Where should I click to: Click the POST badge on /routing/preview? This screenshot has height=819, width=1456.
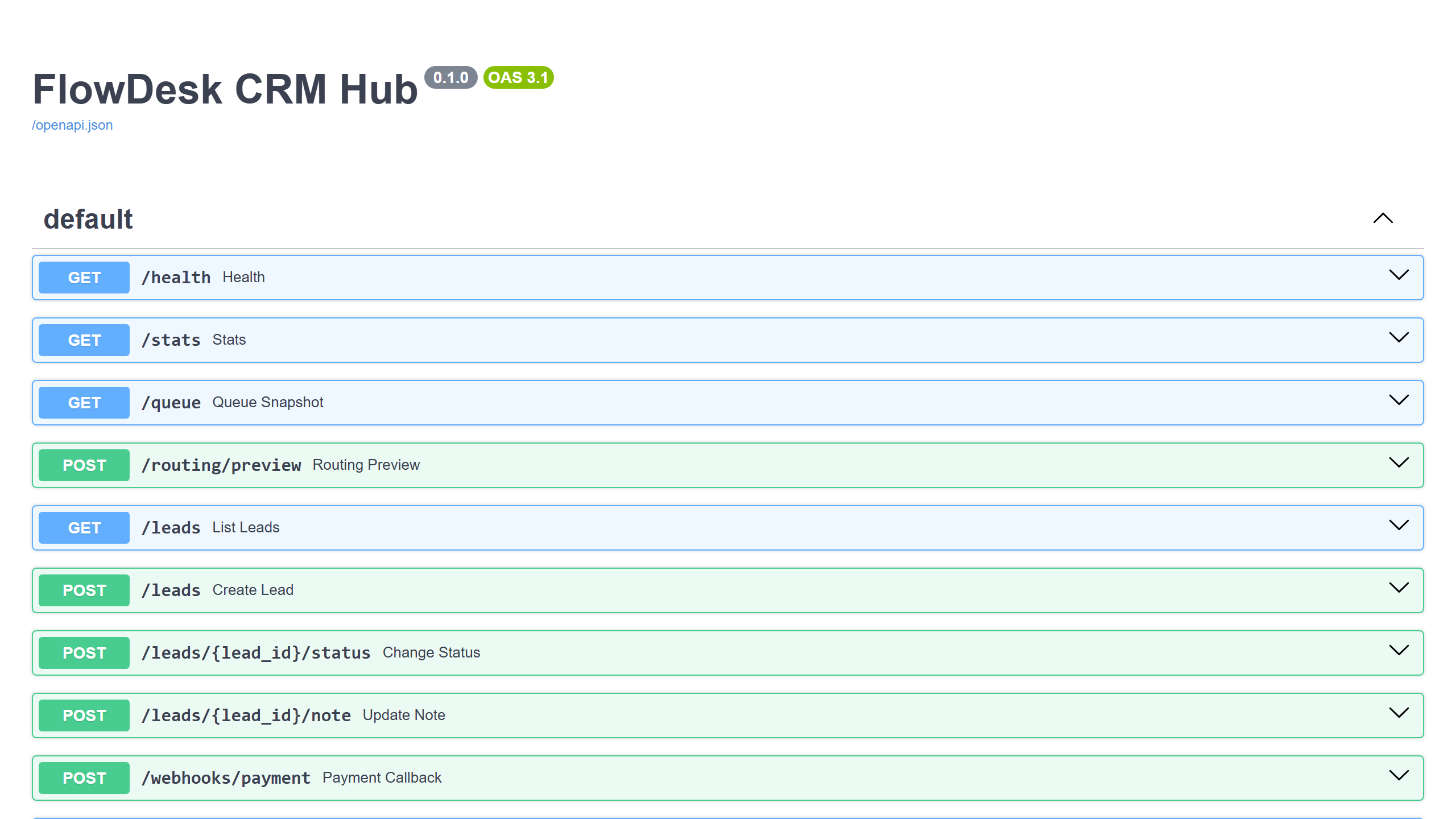coord(83,465)
